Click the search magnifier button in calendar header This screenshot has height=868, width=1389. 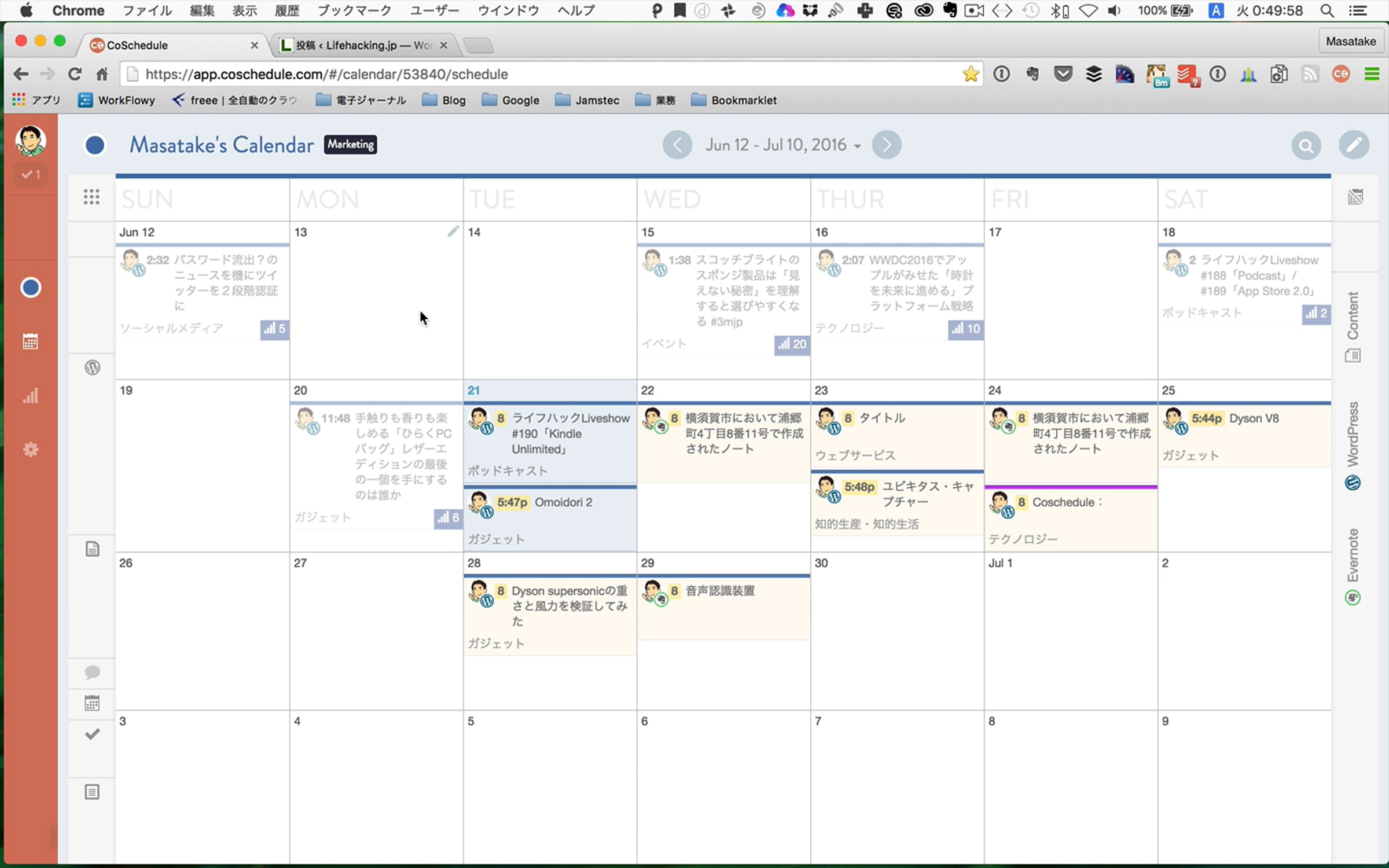click(x=1306, y=145)
